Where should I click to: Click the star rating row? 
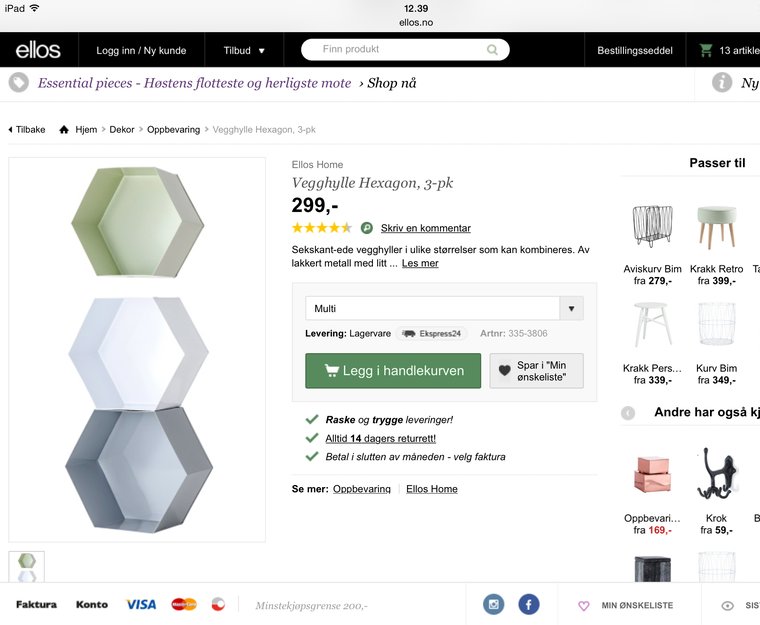(x=321, y=228)
